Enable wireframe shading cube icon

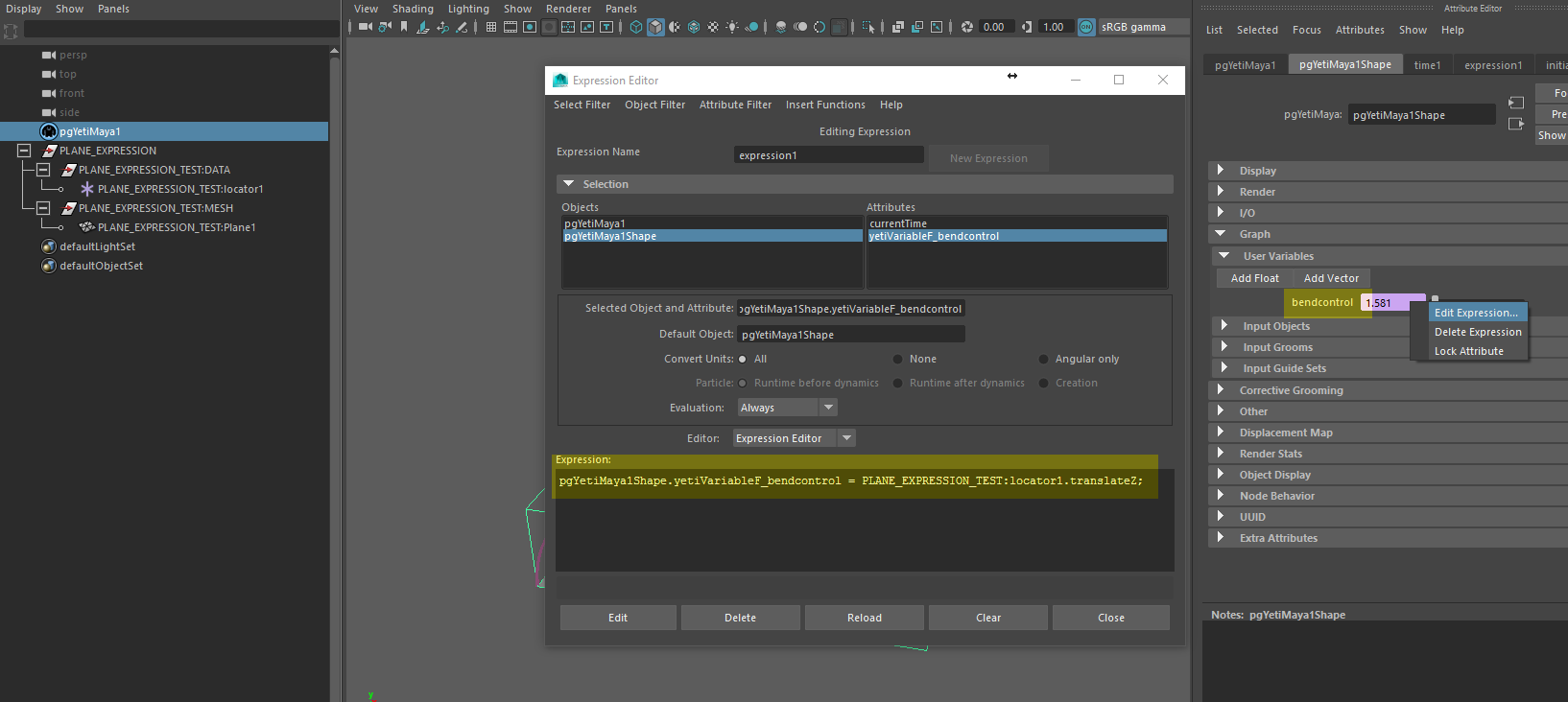636,27
